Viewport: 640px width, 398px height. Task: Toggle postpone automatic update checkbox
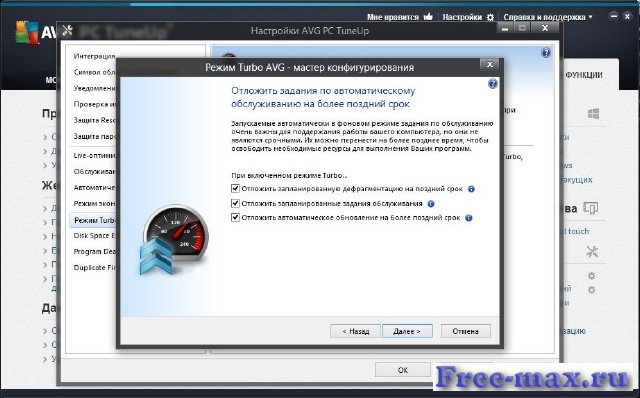coord(235,217)
